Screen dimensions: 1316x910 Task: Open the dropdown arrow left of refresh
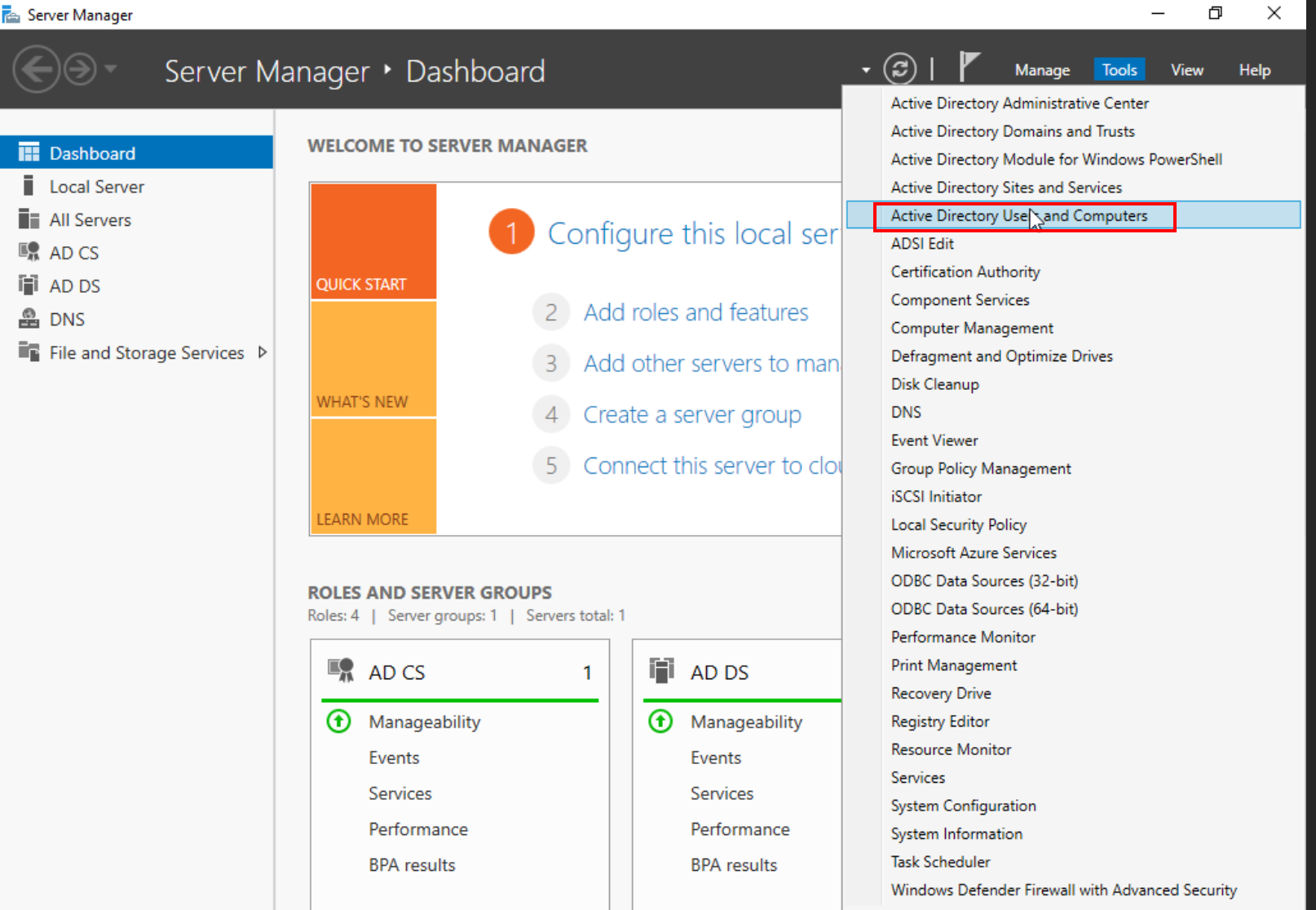point(865,70)
